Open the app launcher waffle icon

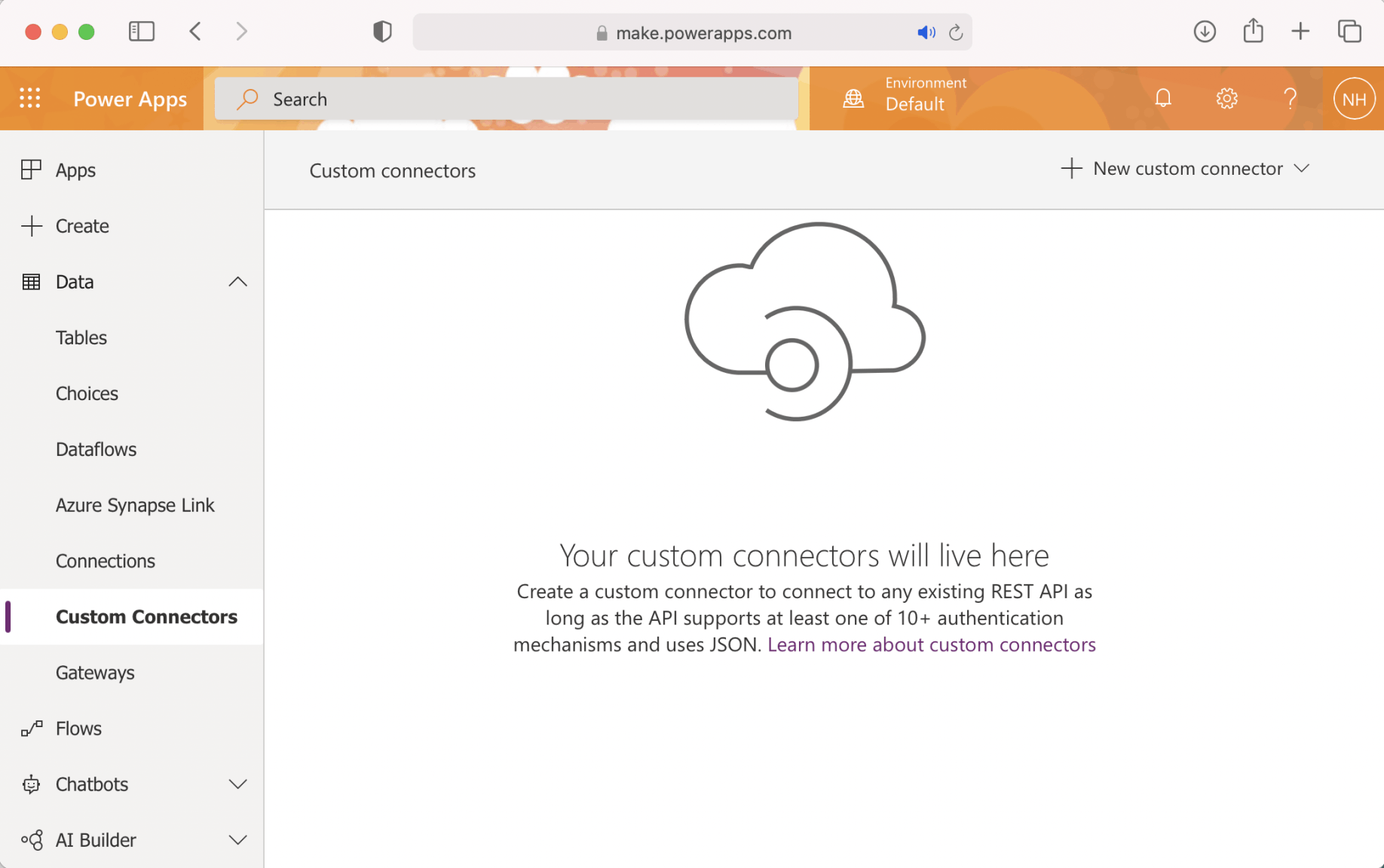point(30,99)
